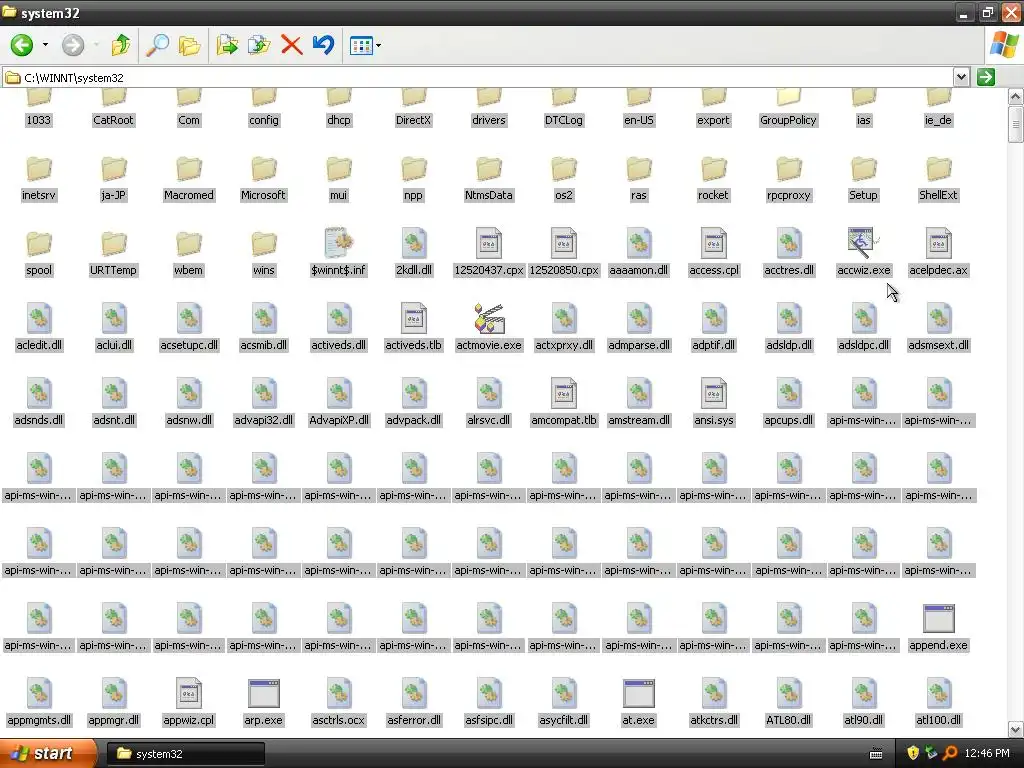Select the ShellExt folder
The image size is (1024, 768).
point(938,178)
